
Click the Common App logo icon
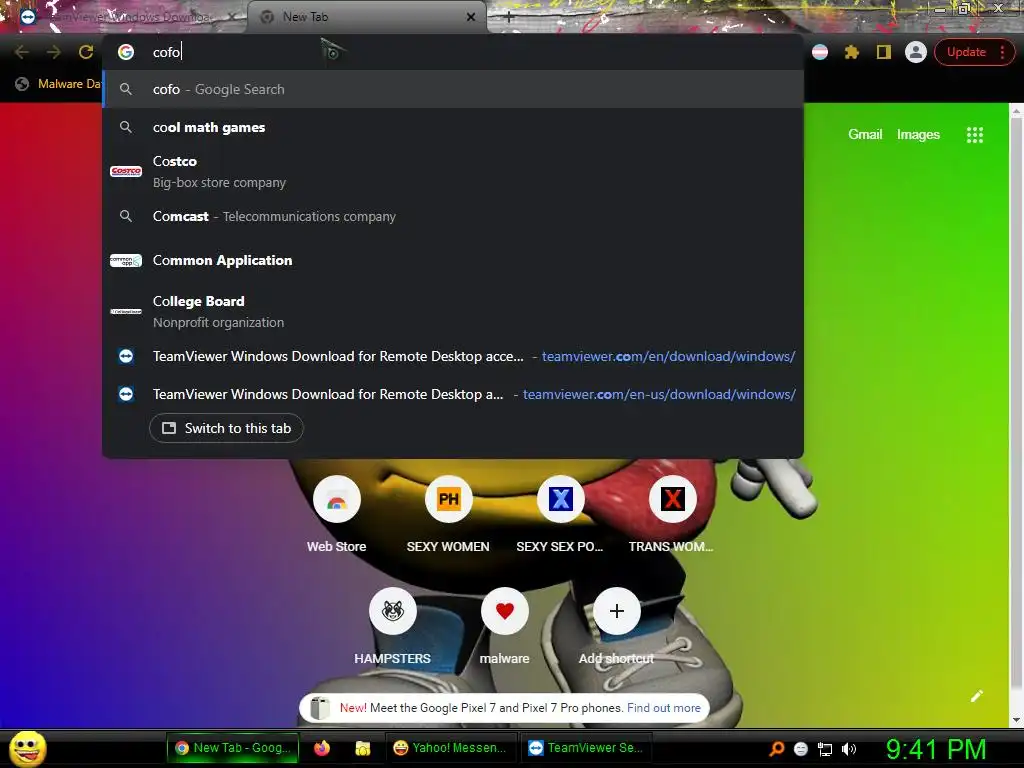click(126, 261)
